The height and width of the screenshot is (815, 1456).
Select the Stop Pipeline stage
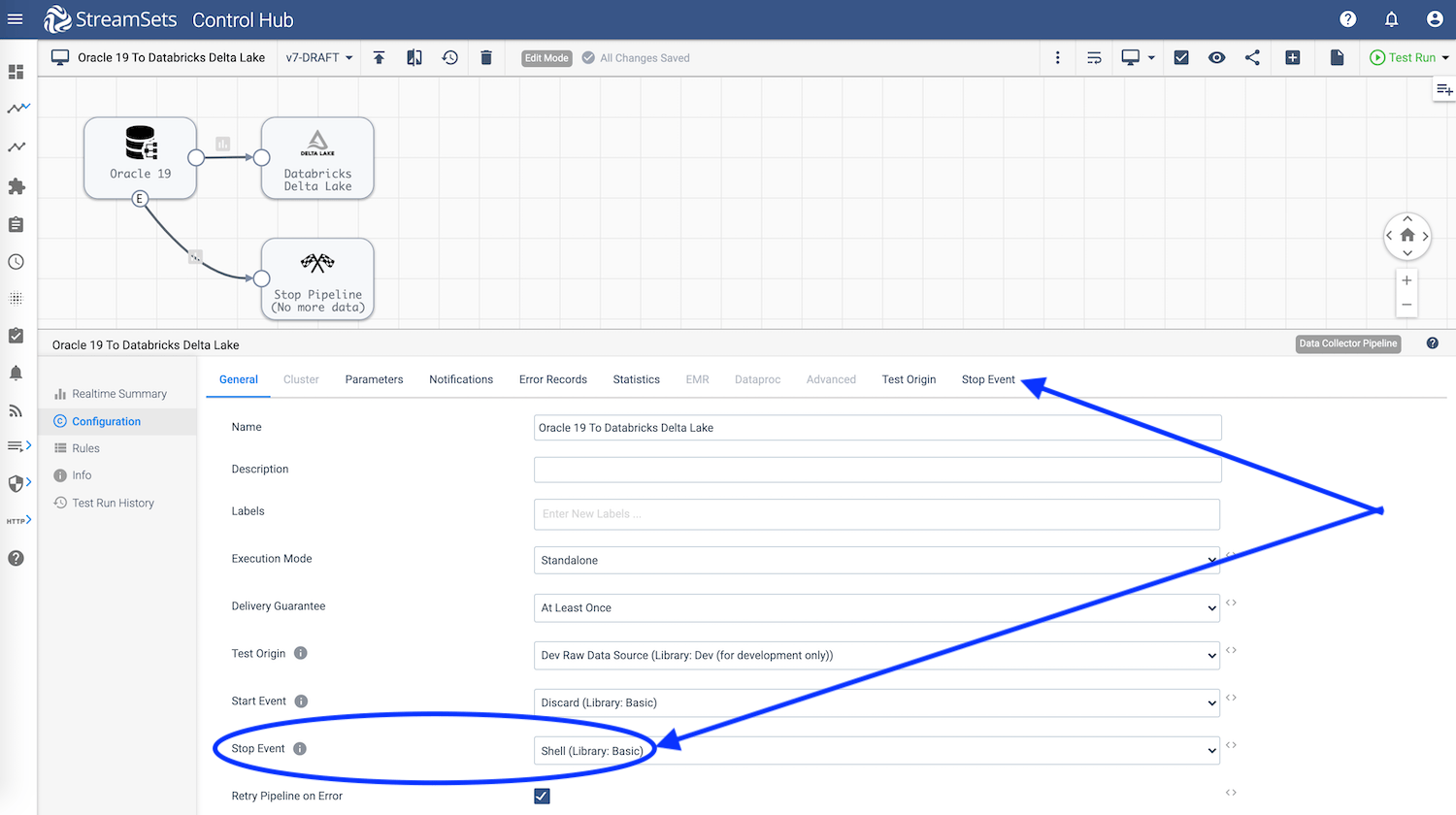[x=317, y=278]
